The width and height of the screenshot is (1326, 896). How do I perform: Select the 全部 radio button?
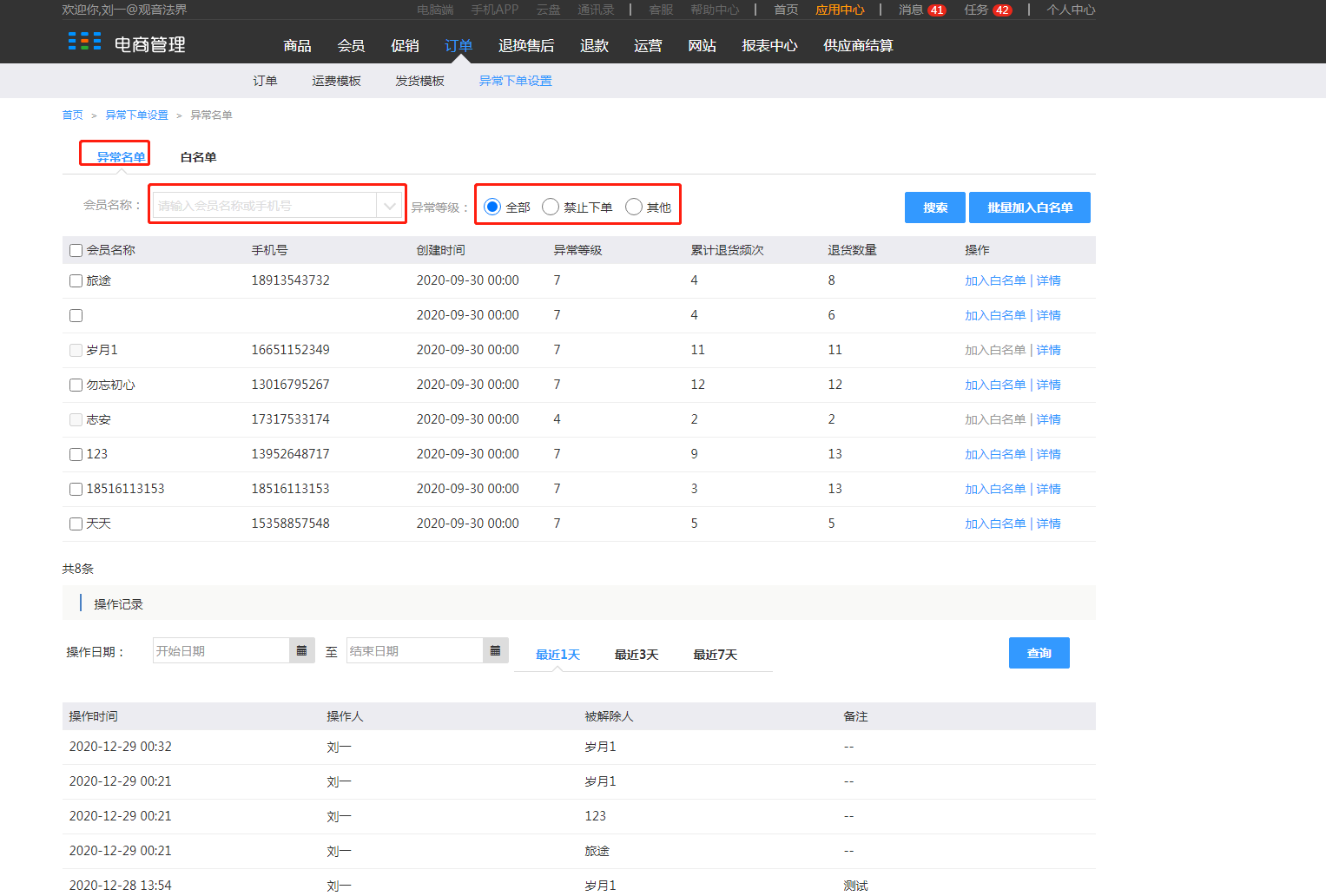pyautogui.click(x=492, y=207)
